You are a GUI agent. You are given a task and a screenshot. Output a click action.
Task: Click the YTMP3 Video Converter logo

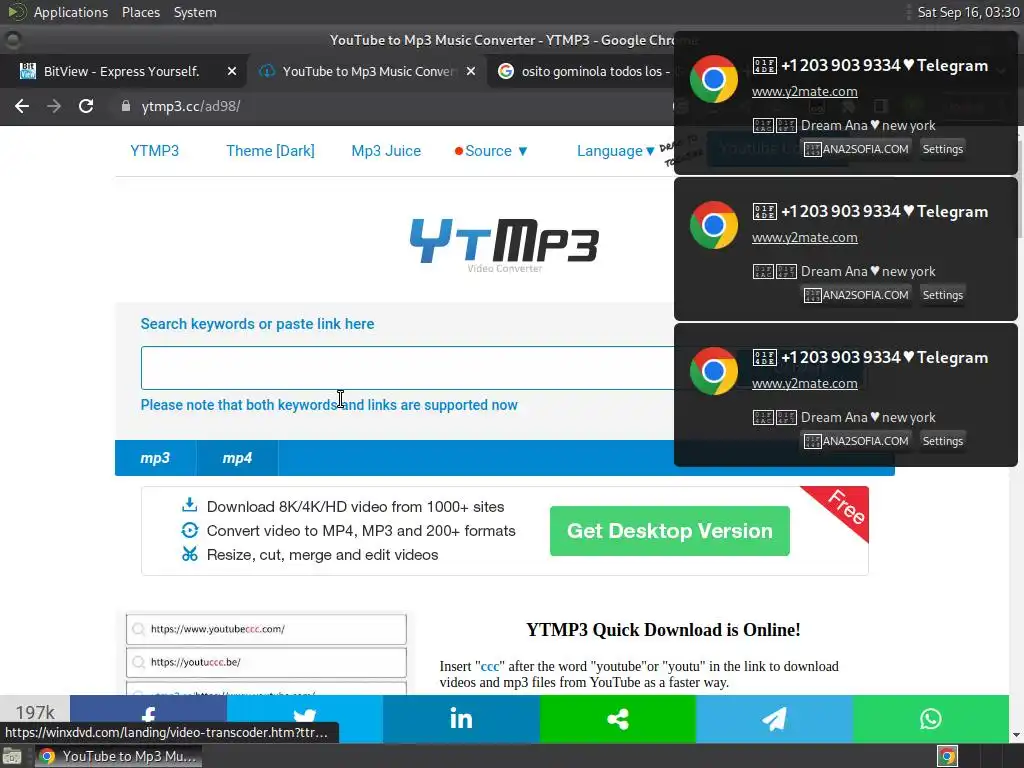(x=504, y=245)
